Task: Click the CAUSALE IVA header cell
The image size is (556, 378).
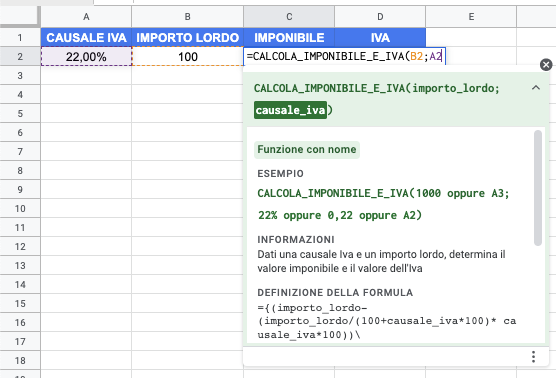Action: [x=86, y=37]
